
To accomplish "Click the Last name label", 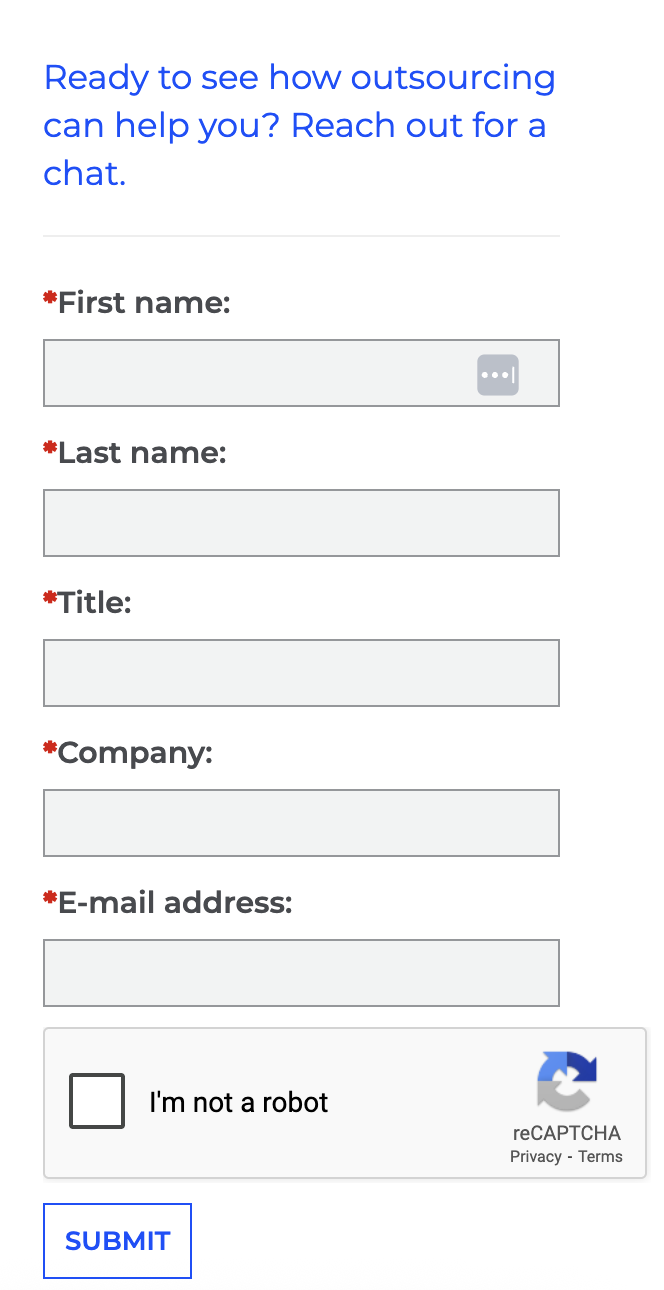I will pyautogui.click(x=142, y=453).
